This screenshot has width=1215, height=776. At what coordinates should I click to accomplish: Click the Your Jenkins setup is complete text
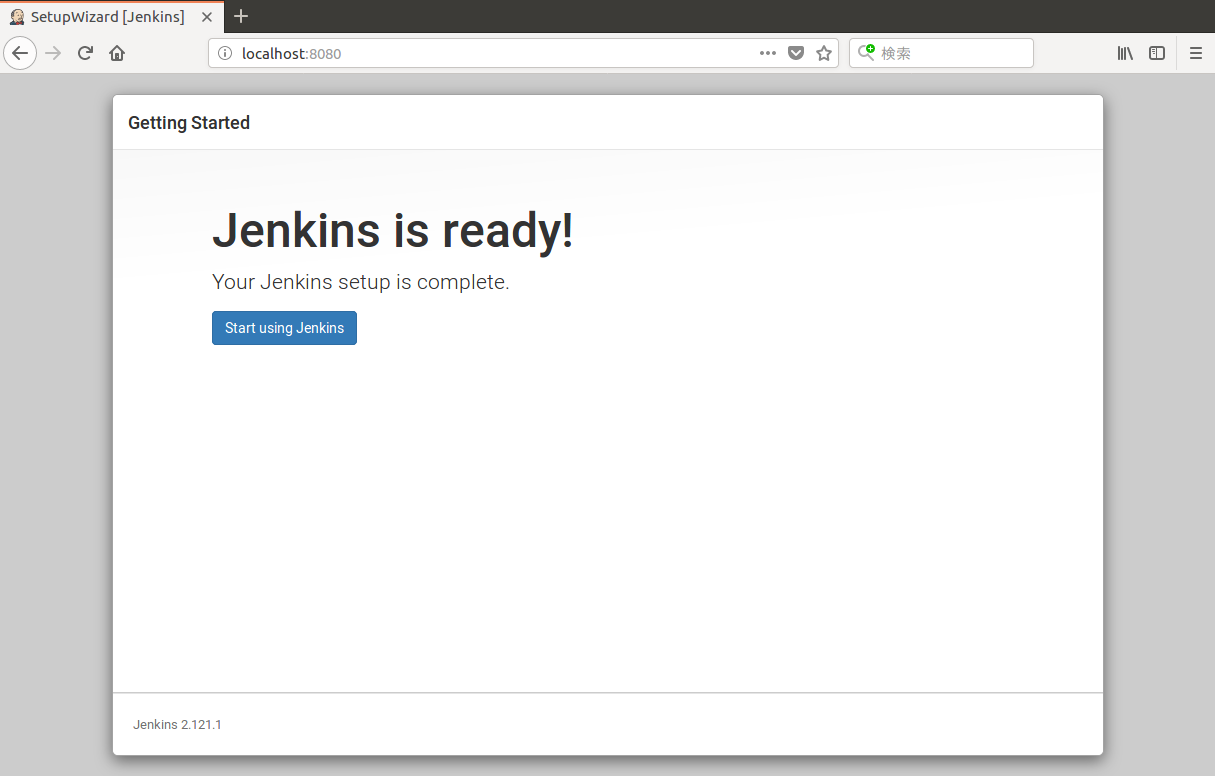[x=361, y=282]
